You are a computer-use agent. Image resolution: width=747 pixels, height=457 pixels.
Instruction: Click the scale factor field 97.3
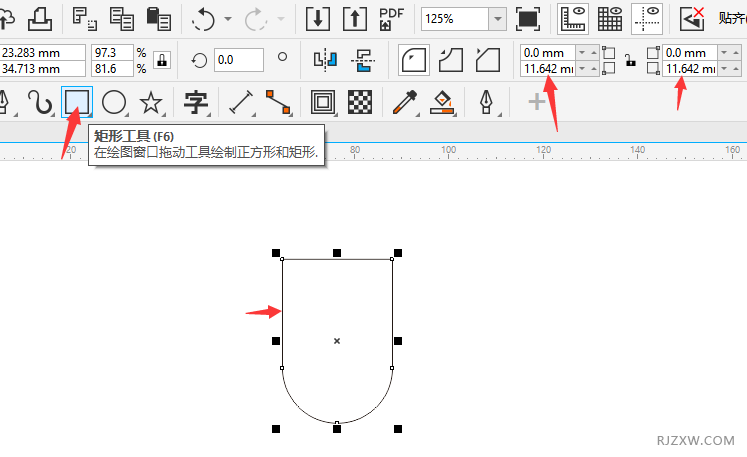112,52
